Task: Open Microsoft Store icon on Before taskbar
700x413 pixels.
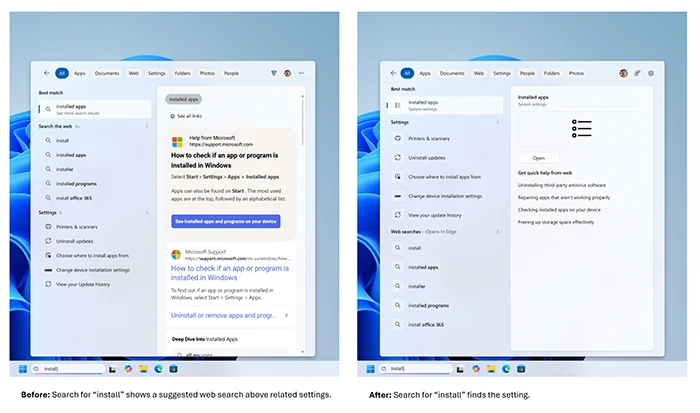Action: (173, 369)
